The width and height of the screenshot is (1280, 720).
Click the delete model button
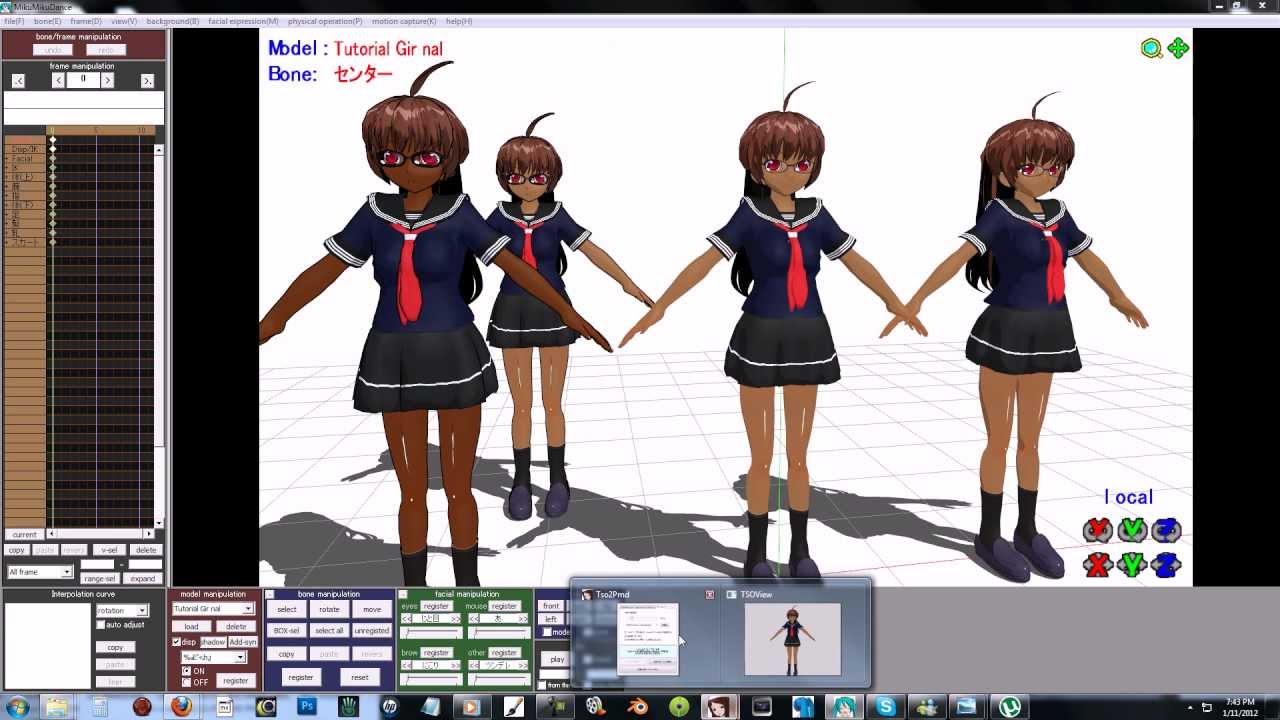(x=236, y=626)
